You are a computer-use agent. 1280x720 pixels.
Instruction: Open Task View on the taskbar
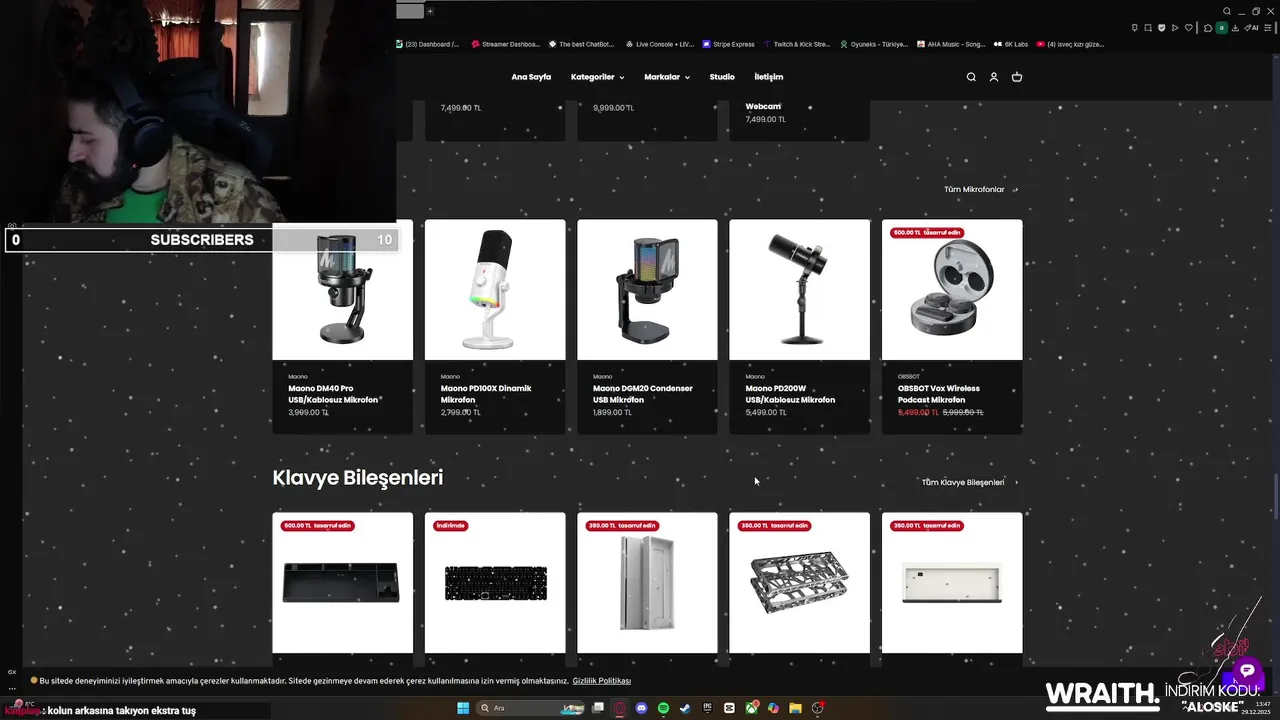(x=598, y=707)
